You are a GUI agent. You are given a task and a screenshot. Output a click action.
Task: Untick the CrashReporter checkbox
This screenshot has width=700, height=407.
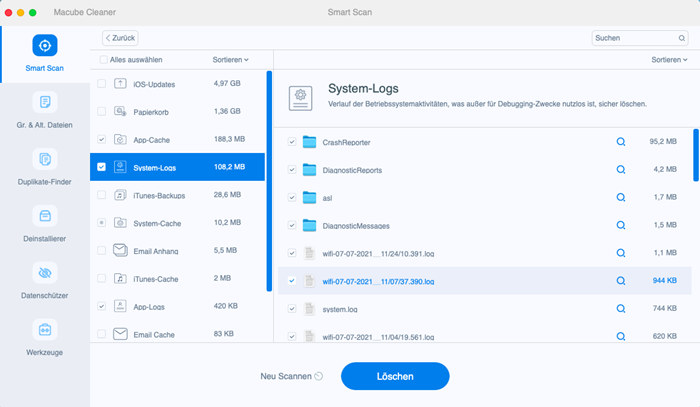(x=292, y=142)
